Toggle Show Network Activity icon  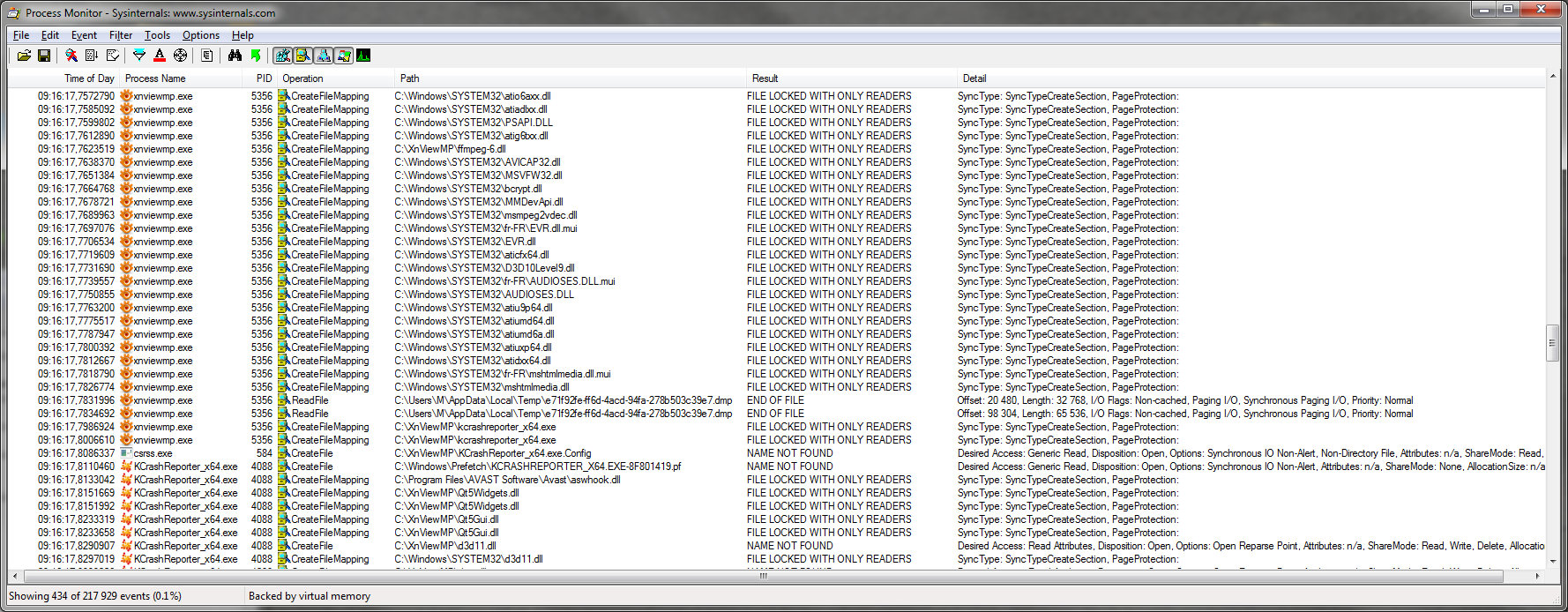[323, 56]
